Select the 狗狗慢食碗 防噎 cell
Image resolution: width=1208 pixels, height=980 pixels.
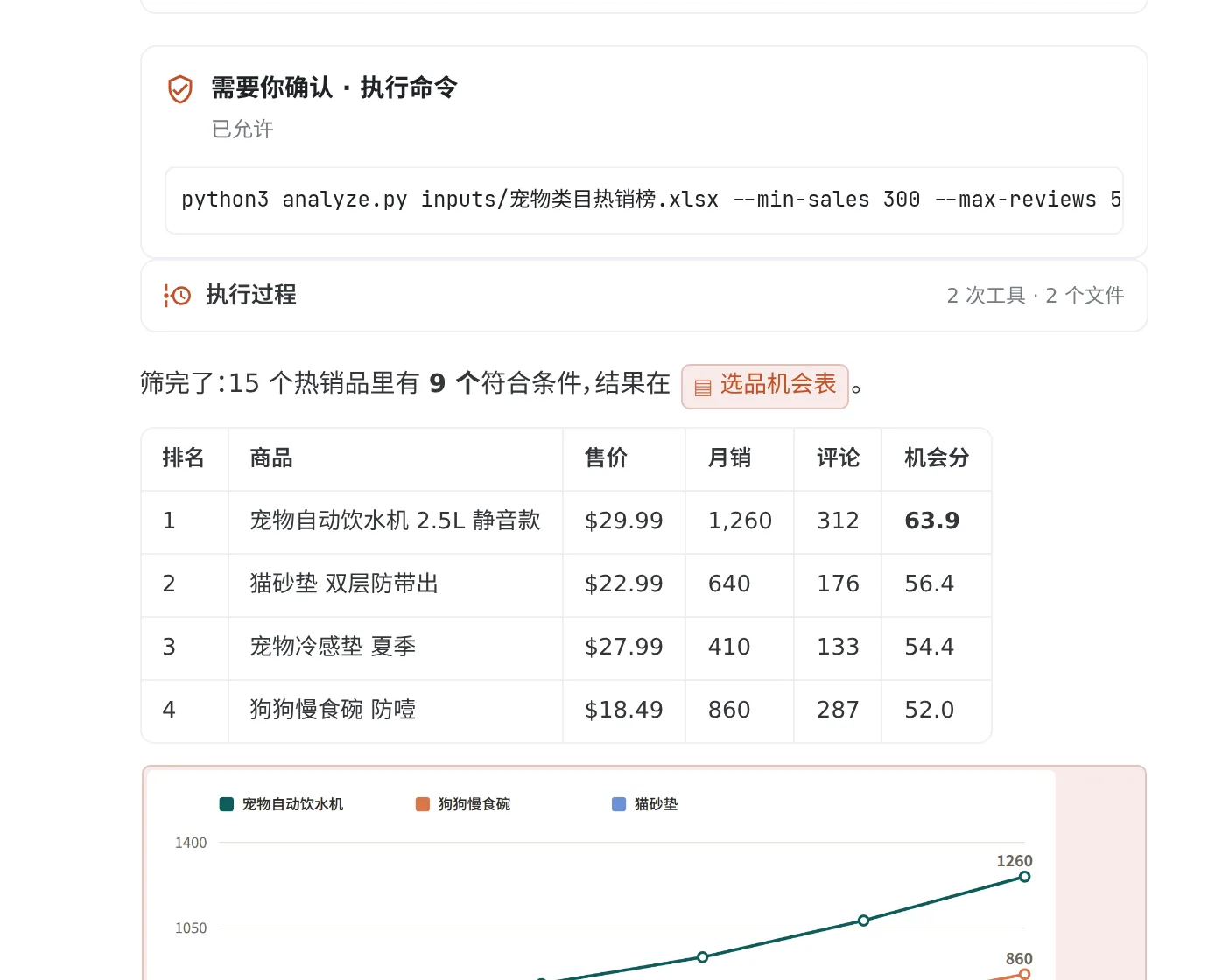pos(396,710)
